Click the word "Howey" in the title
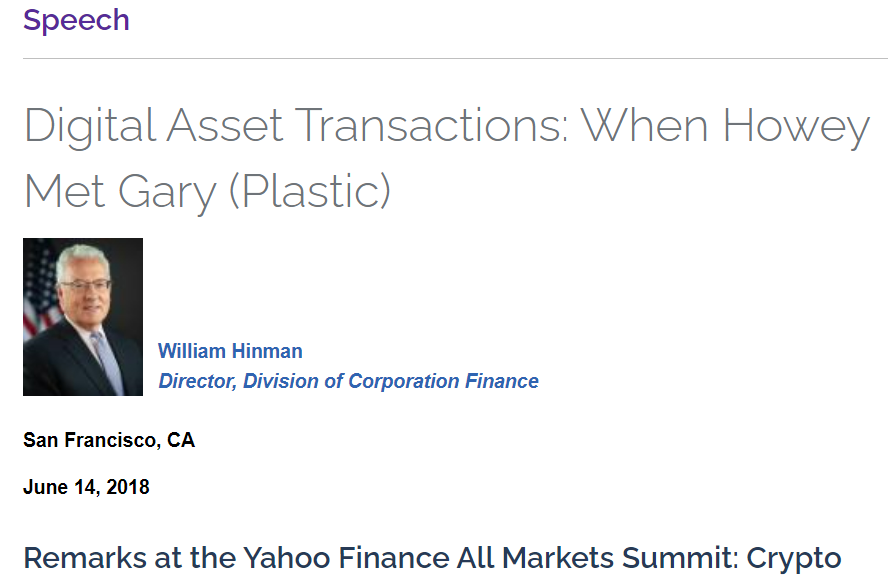This screenshot has height=583, width=888. pos(797,126)
